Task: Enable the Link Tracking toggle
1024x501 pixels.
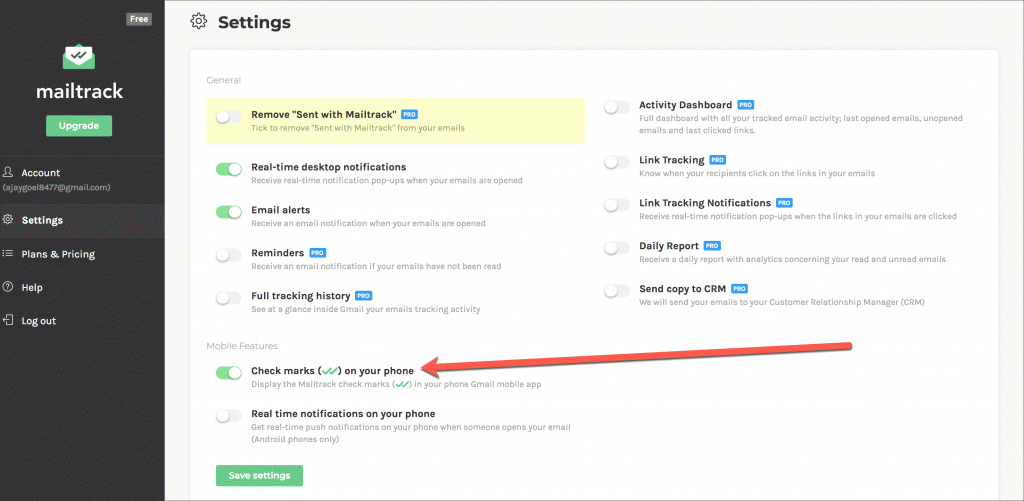Action: point(617,161)
